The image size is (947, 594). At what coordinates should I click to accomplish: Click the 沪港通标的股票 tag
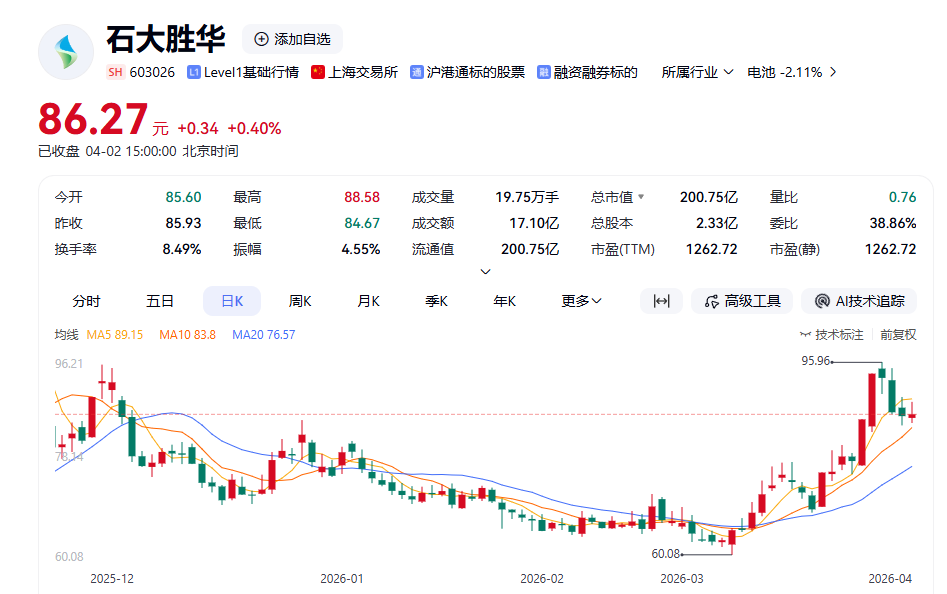click(x=467, y=72)
